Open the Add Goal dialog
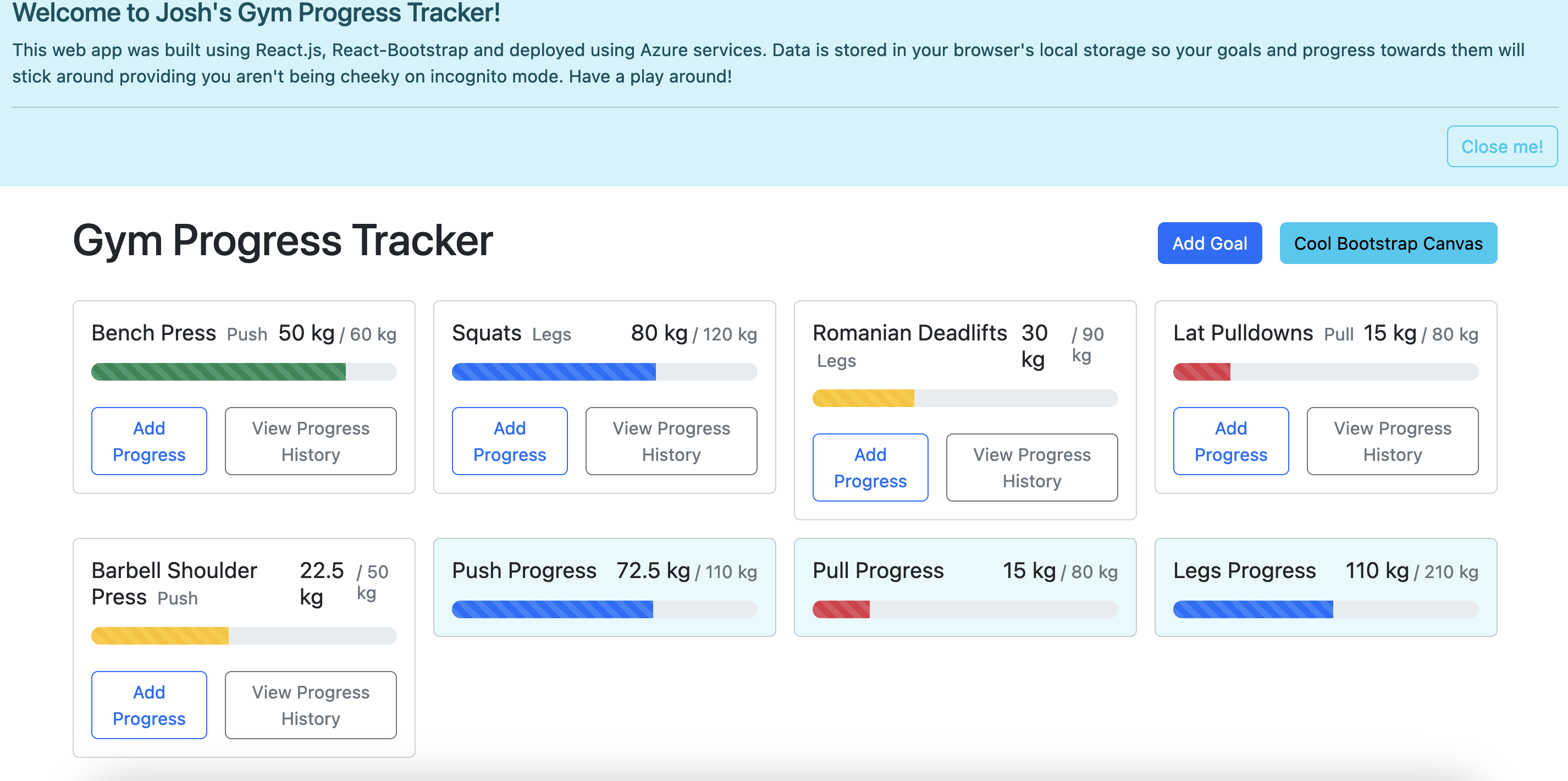The height and width of the screenshot is (781, 1568). (x=1209, y=243)
